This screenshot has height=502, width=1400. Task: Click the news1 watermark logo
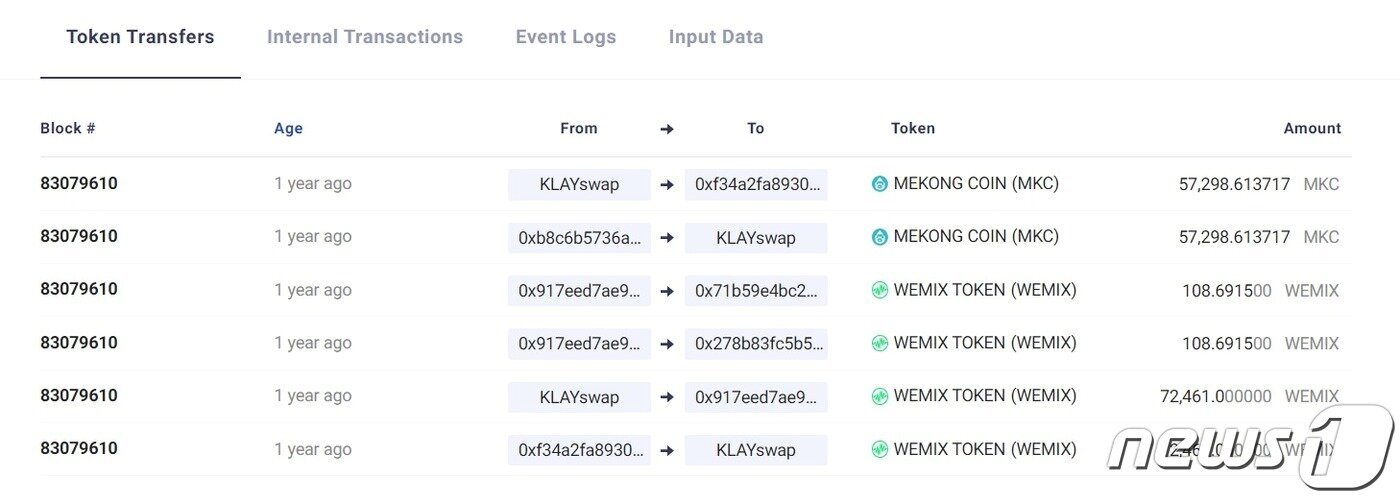tap(1250, 447)
